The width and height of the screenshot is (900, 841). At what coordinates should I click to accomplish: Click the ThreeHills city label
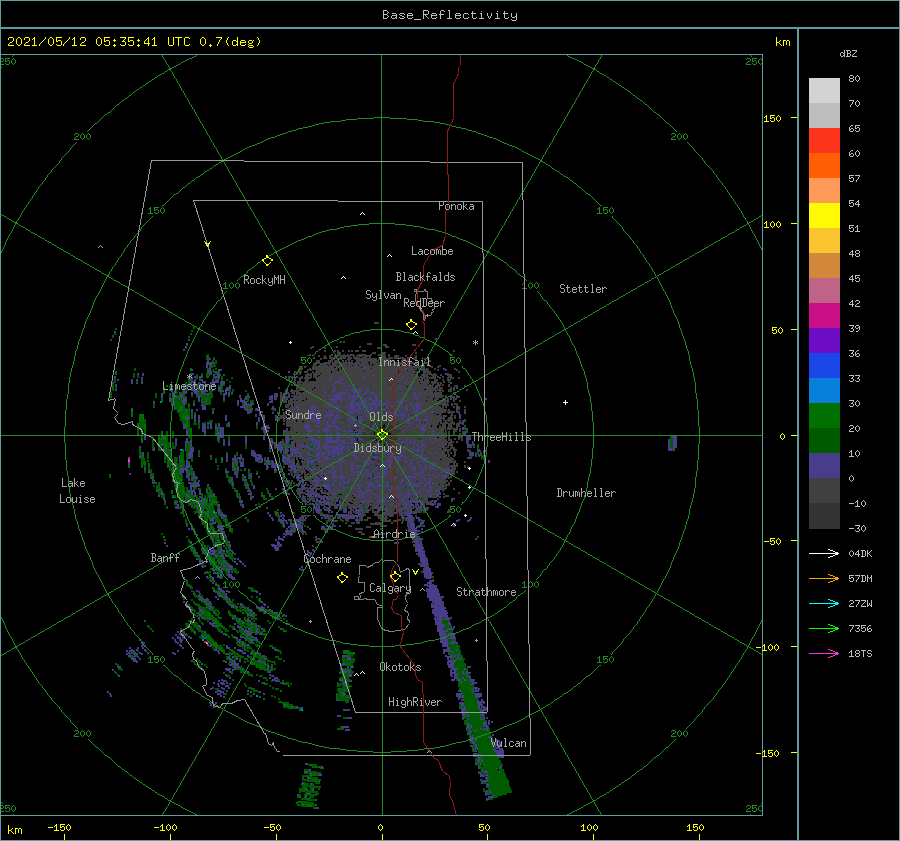[x=501, y=437]
